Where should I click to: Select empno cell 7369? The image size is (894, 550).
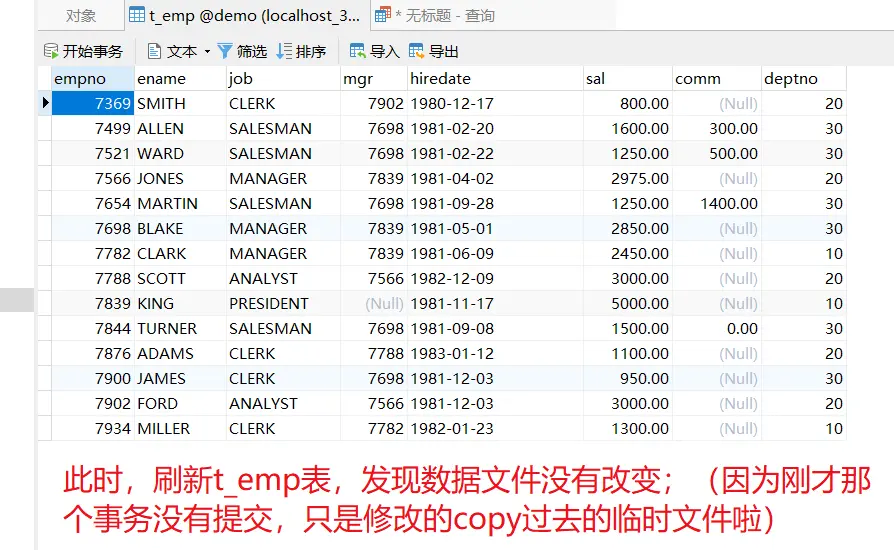93,104
